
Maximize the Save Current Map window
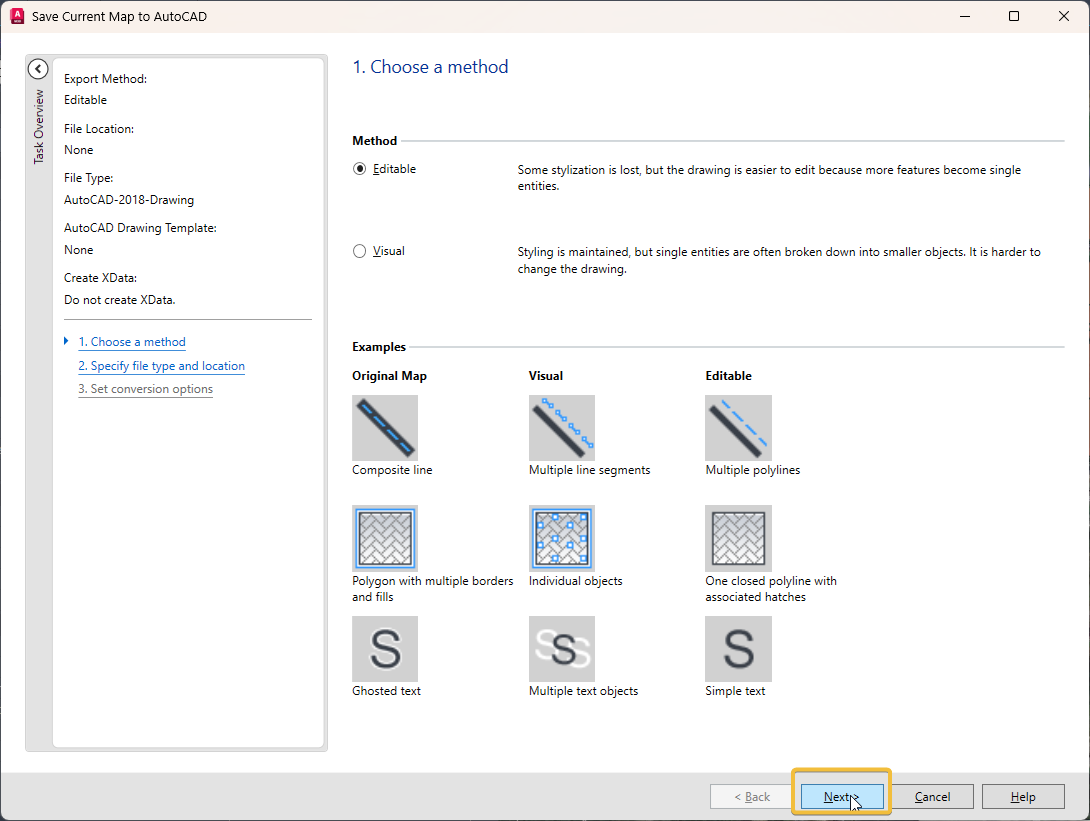point(1014,16)
